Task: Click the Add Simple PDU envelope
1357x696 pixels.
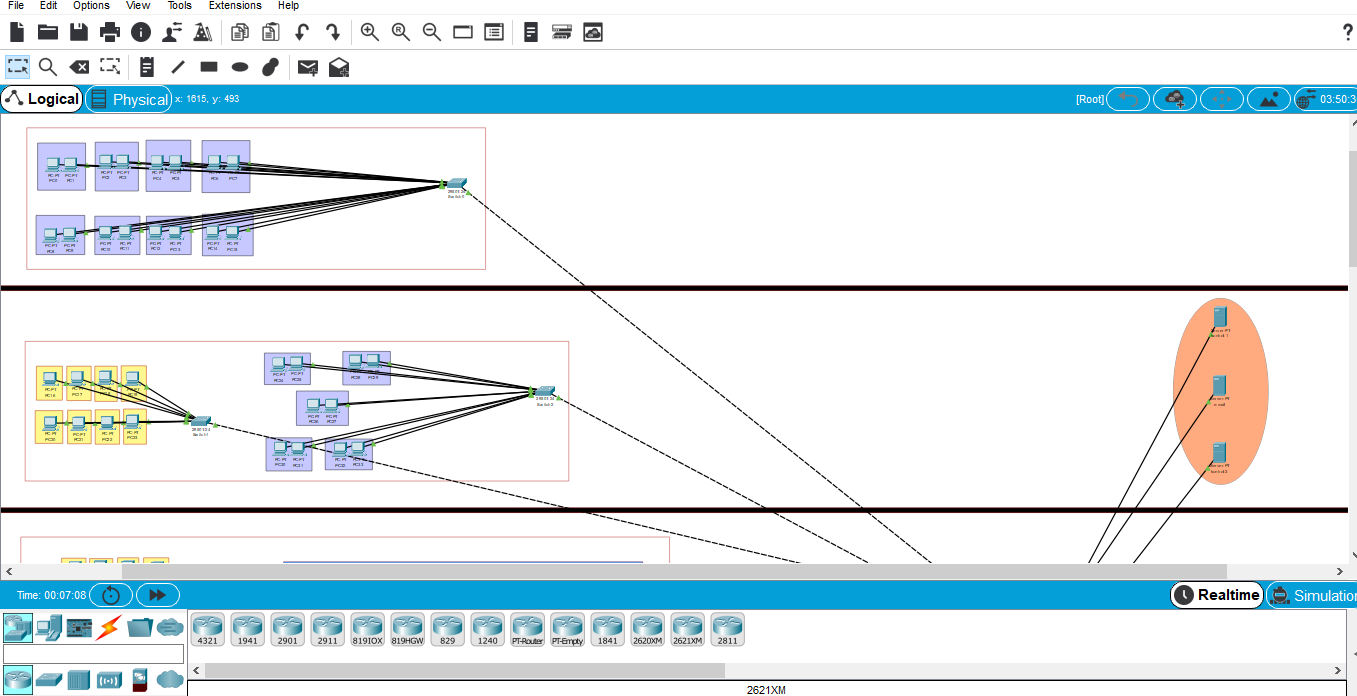Action: click(308, 67)
